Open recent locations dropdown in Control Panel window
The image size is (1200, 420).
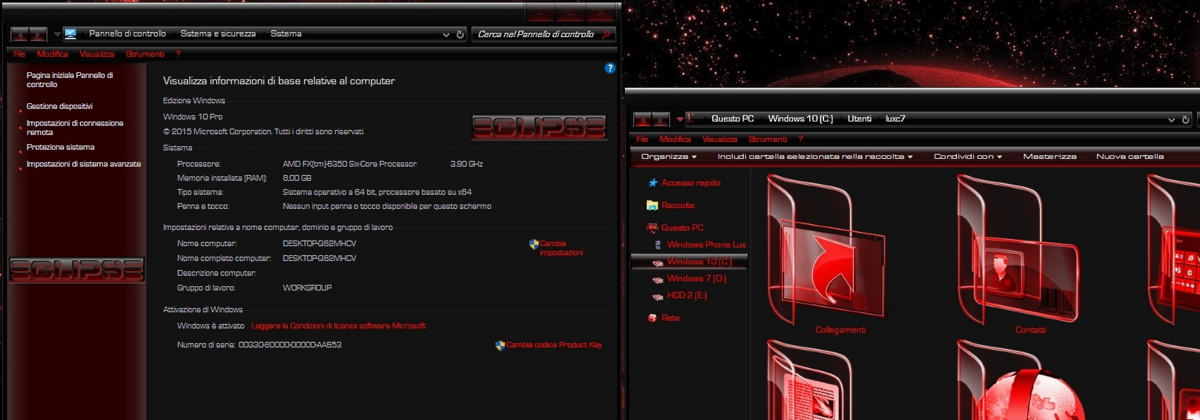56,35
